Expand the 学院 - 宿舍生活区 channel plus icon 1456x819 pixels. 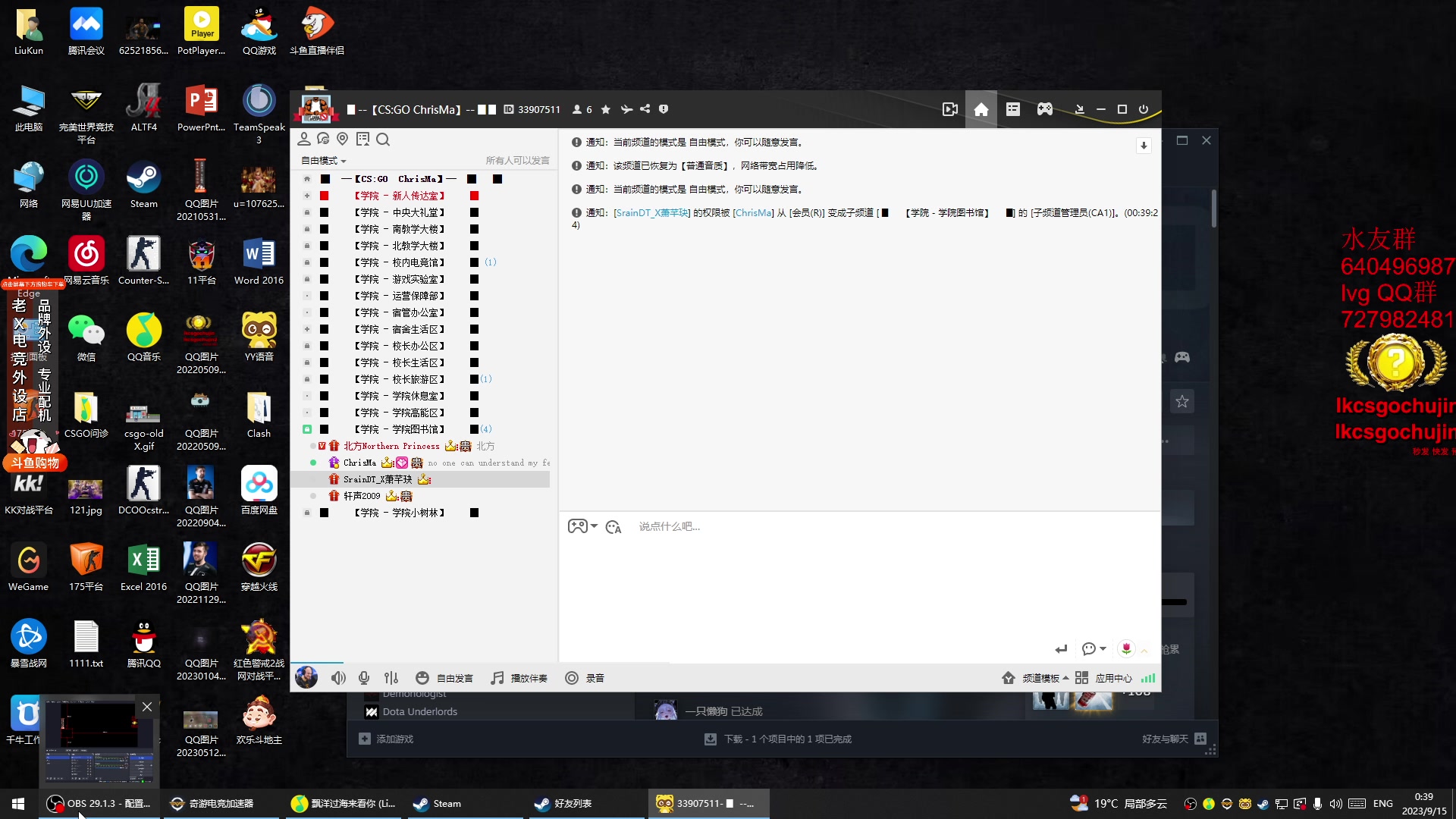(307, 329)
